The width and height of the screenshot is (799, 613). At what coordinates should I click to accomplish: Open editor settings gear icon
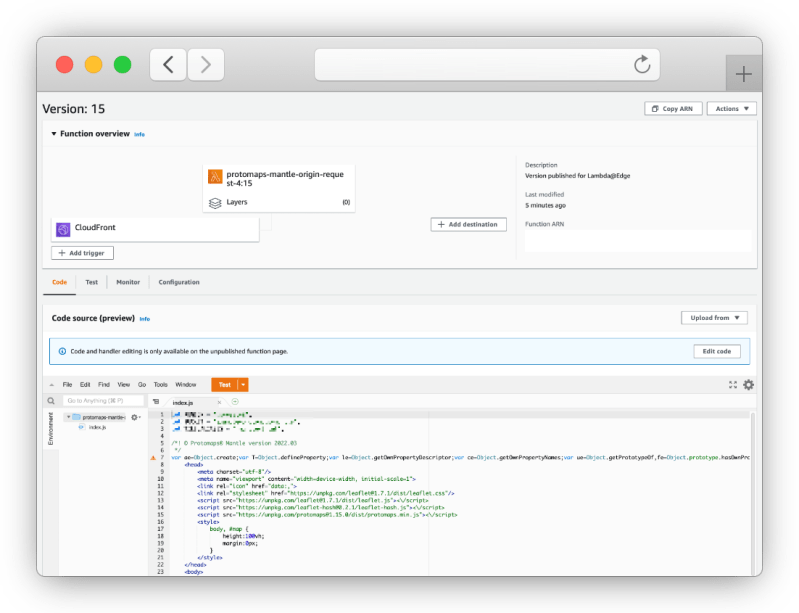coord(749,385)
